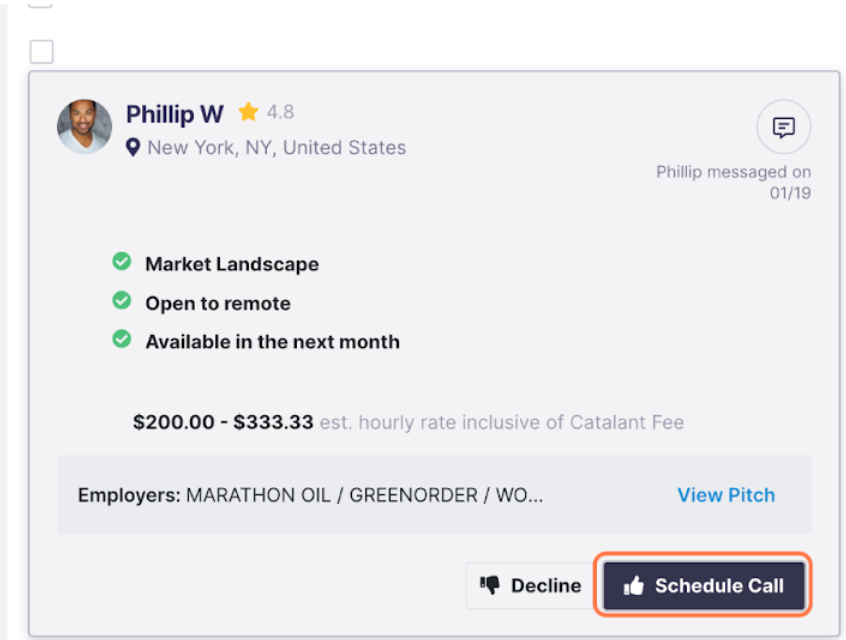Click the 4.8 rating number
846x640 pixels.
pyautogui.click(x=280, y=112)
